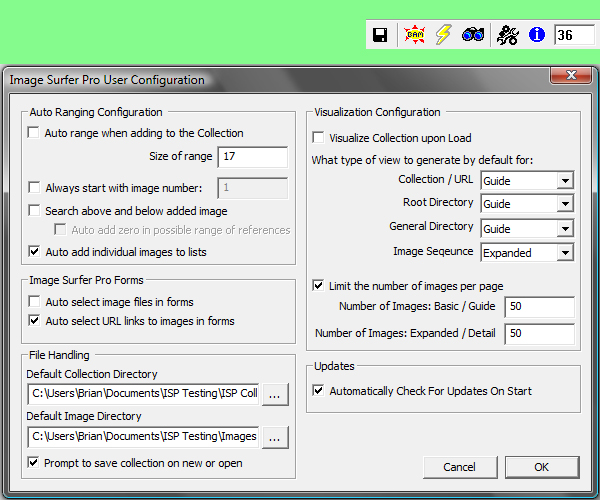Click the Number of Images Basic / Guide field
The image size is (600, 500).
pos(540,307)
